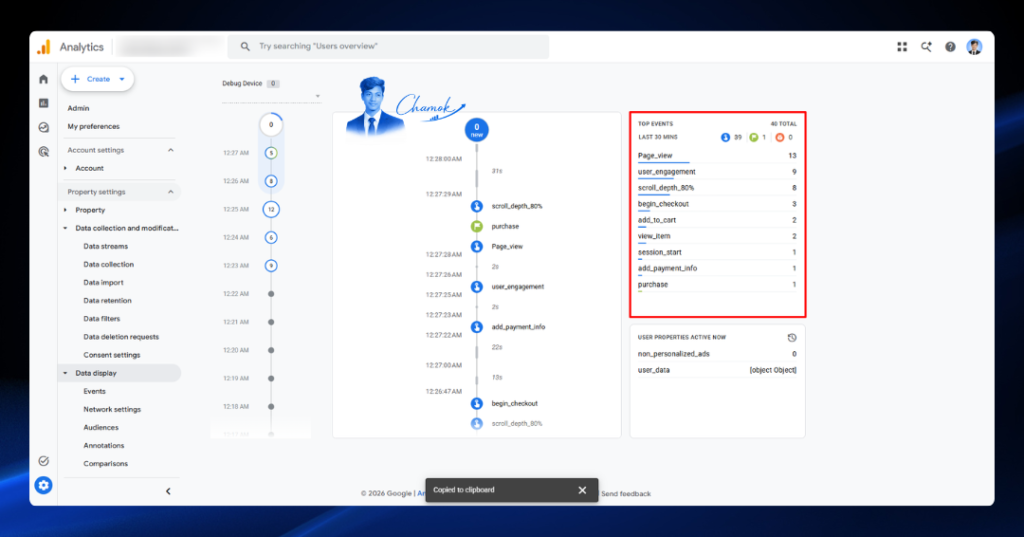Open My preferences
The image size is (1024, 537).
click(93, 127)
